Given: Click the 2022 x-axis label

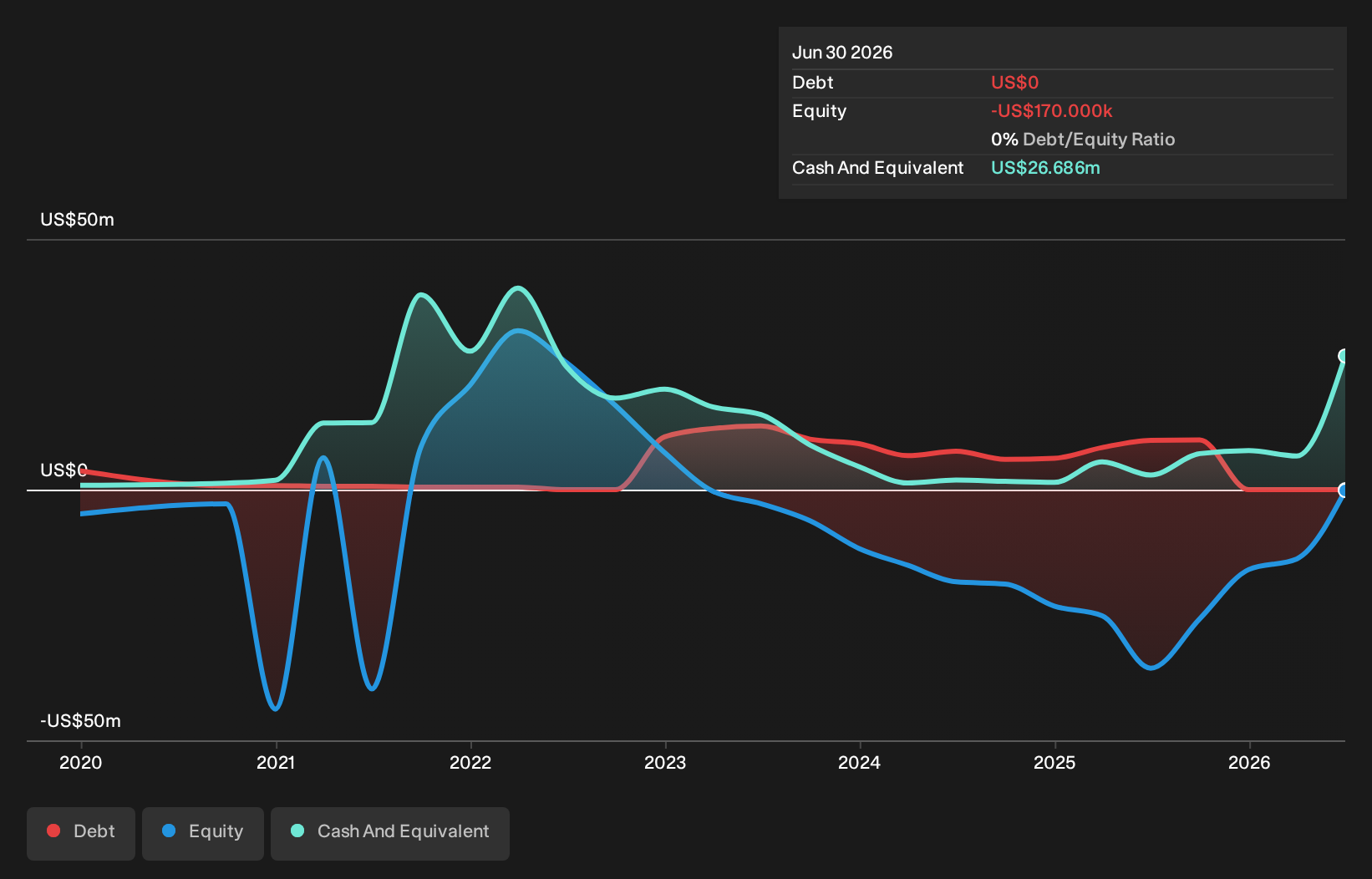Looking at the screenshot, I should pos(470,762).
